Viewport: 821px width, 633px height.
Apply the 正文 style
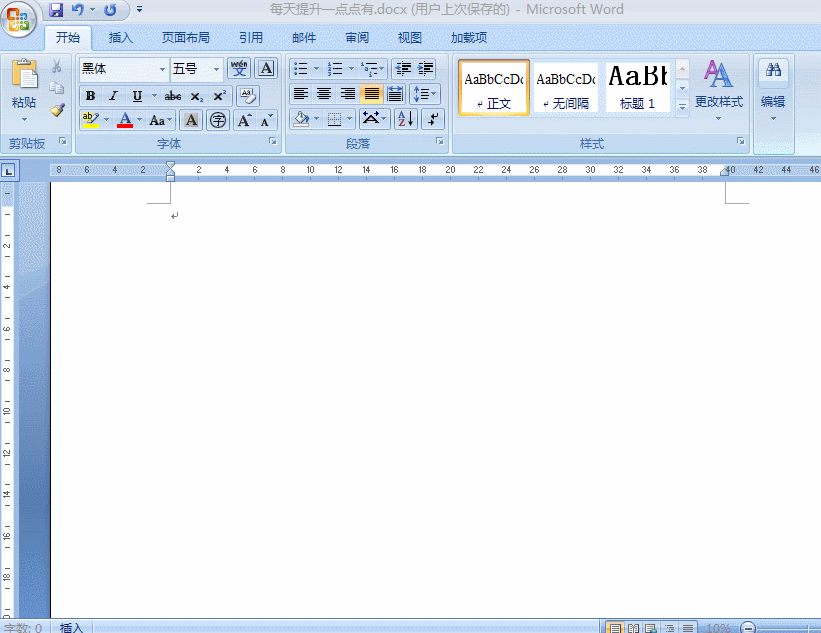pyautogui.click(x=494, y=87)
